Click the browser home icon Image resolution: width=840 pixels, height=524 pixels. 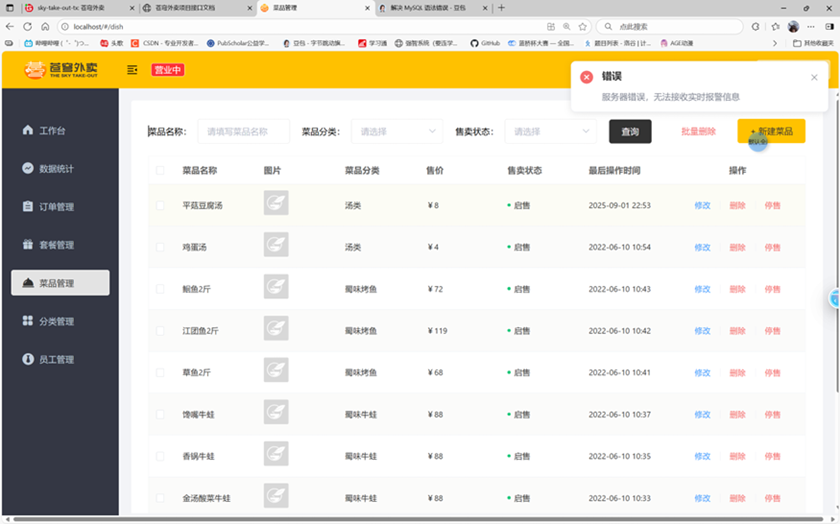pyautogui.click(x=45, y=26)
